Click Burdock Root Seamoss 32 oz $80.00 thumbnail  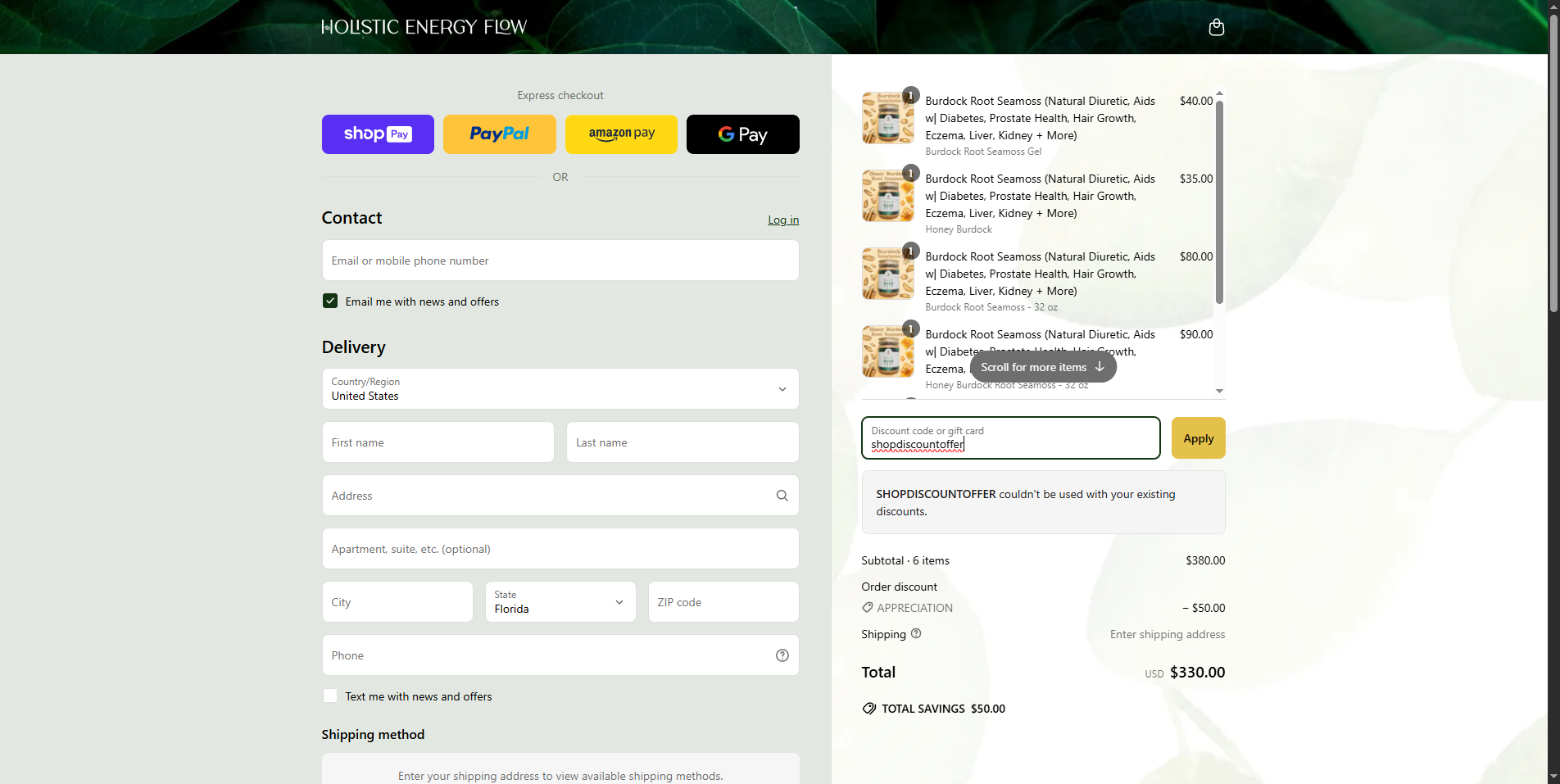point(888,274)
